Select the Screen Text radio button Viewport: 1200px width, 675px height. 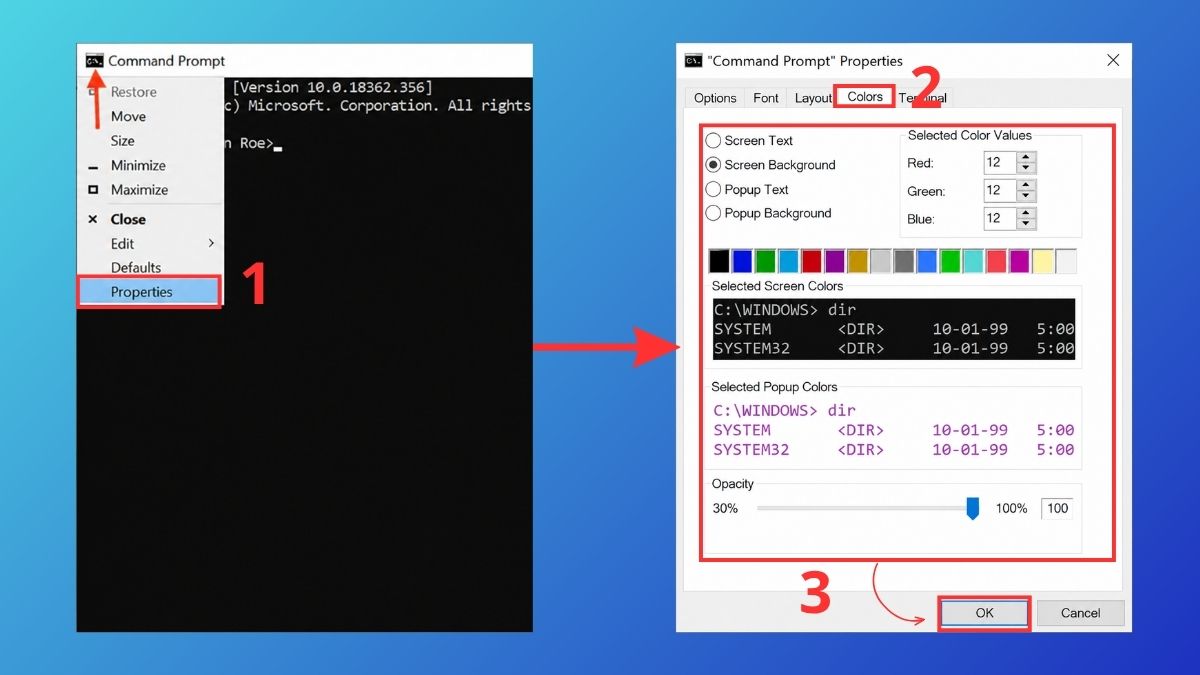pos(714,141)
